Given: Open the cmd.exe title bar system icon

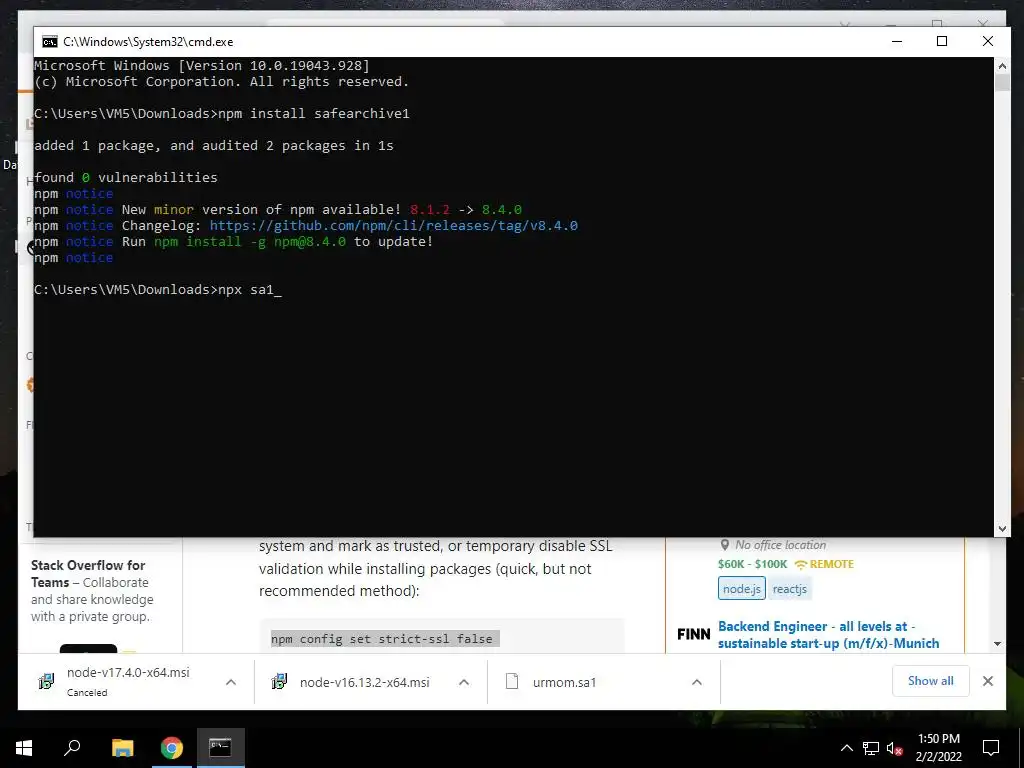Looking at the screenshot, I should (50, 42).
